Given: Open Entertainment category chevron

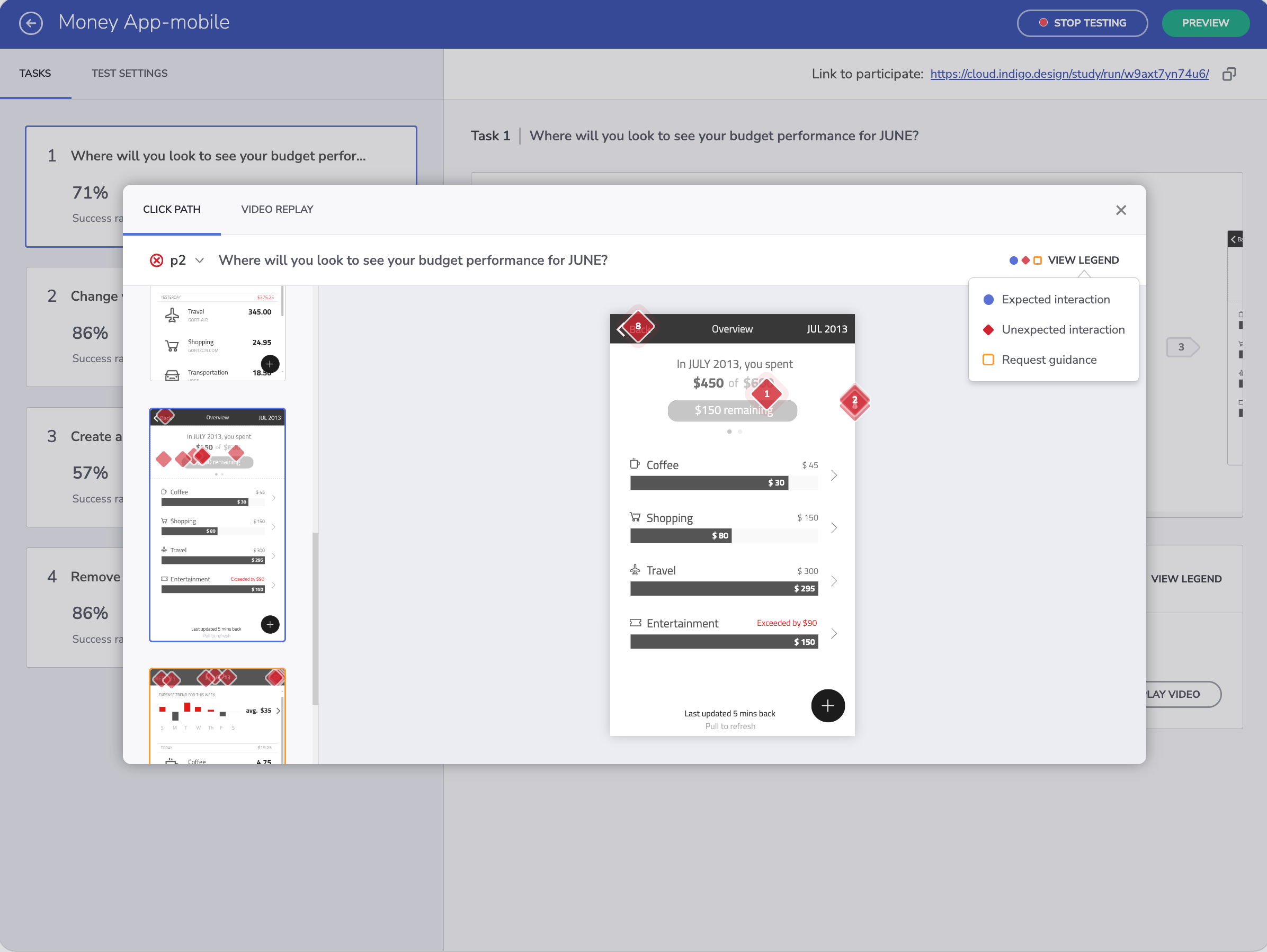Looking at the screenshot, I should [833, 633].
